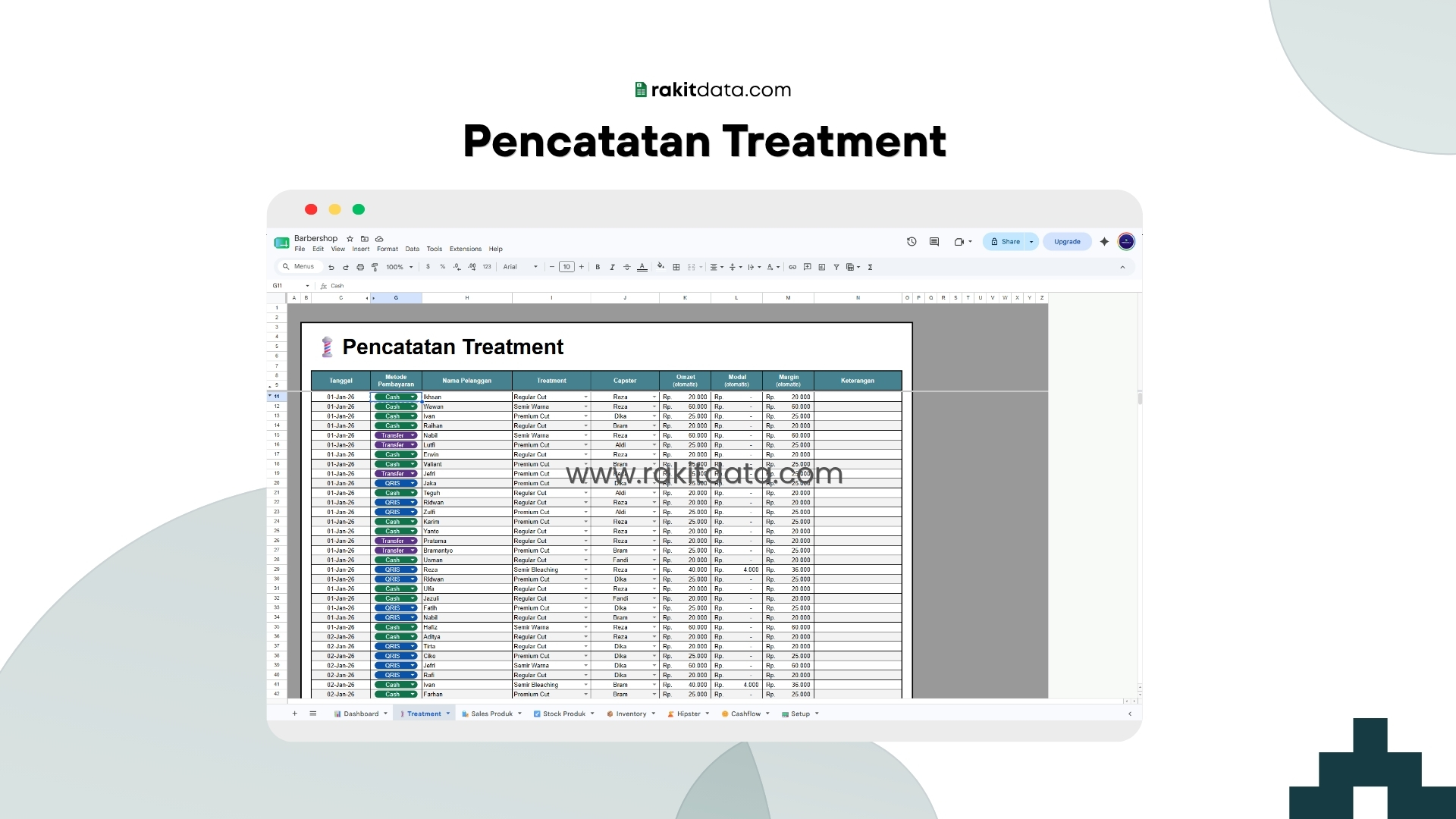The width and height of the screenshot is (1456, 819).
Task: Collapse the toolbar with chevron
Action: point(1122,267)
